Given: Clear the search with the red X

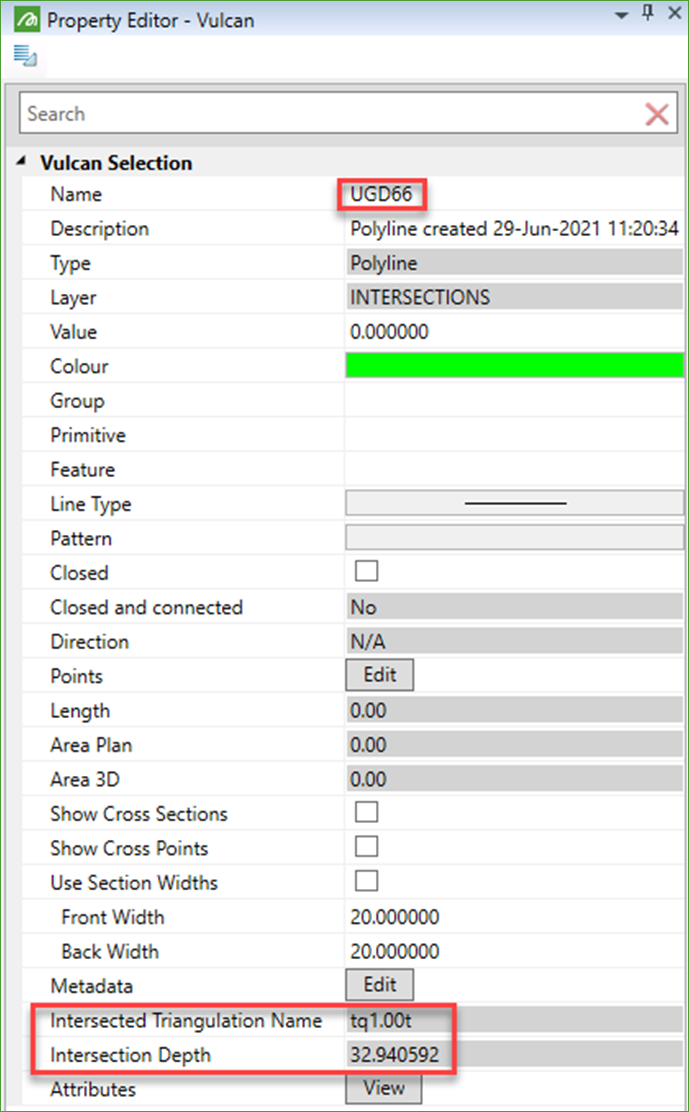Looking at the screenshot, I should click(x=657, y=114).
